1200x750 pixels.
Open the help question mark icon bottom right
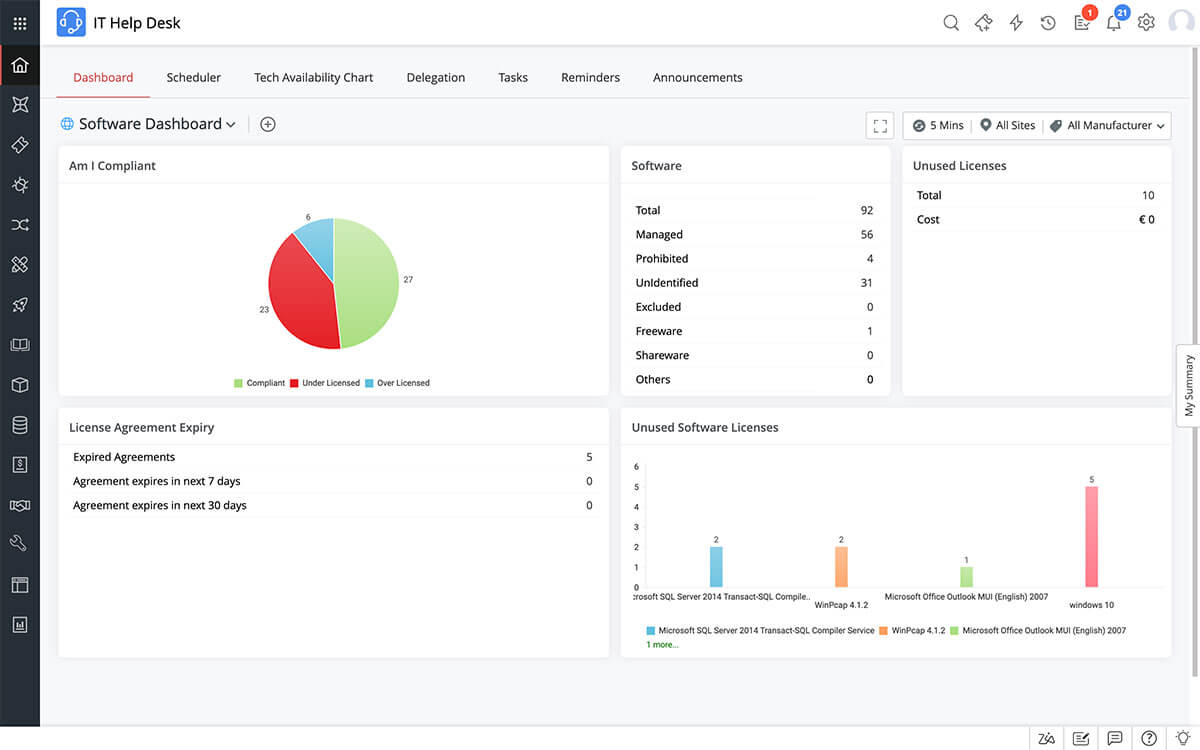1148,738
